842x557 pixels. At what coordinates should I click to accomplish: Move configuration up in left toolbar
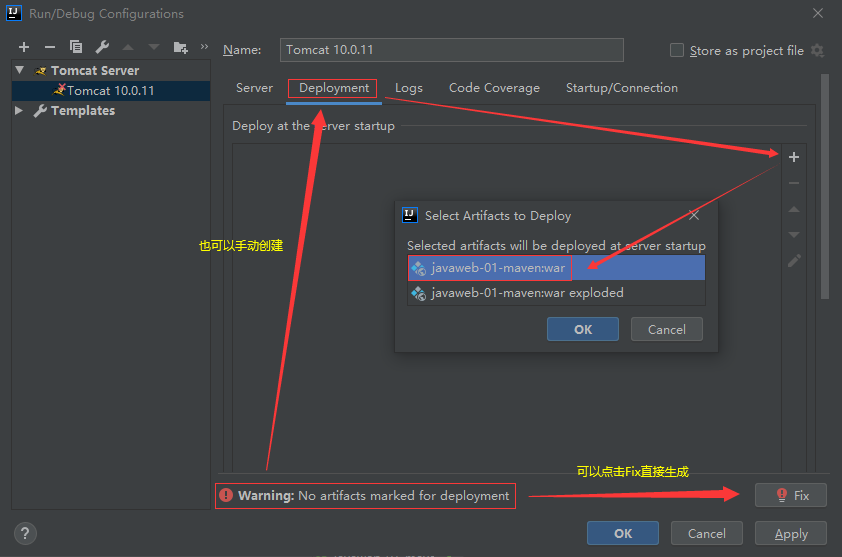pyautogui.click(x=128, y=47)
